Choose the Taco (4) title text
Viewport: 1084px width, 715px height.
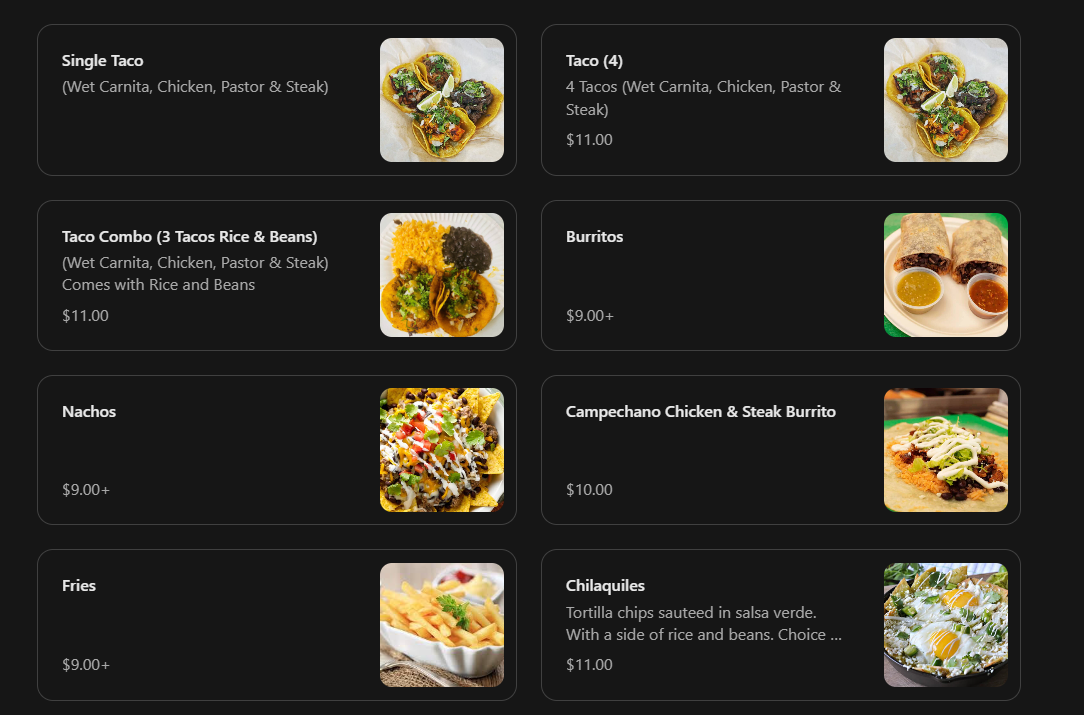(594, 61)
